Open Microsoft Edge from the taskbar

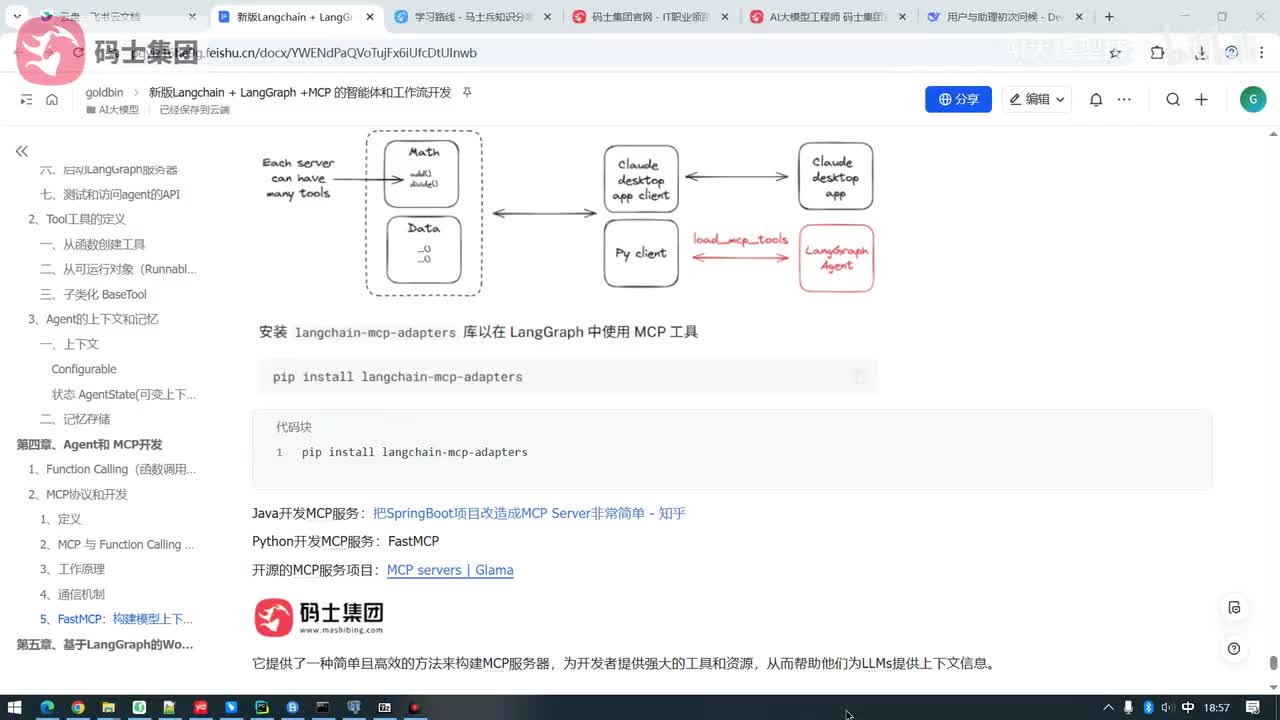pos(47,707)
